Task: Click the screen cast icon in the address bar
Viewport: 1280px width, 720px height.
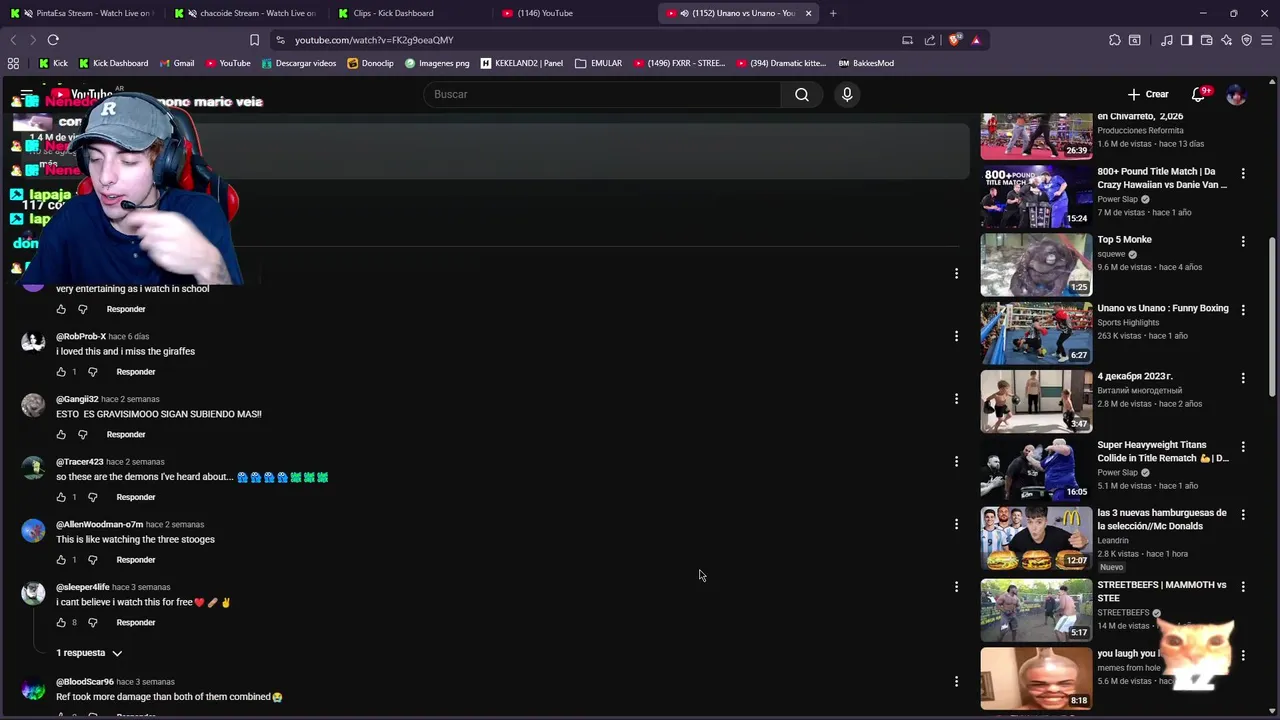Action: pyautogui.click(x=907, y=40)
